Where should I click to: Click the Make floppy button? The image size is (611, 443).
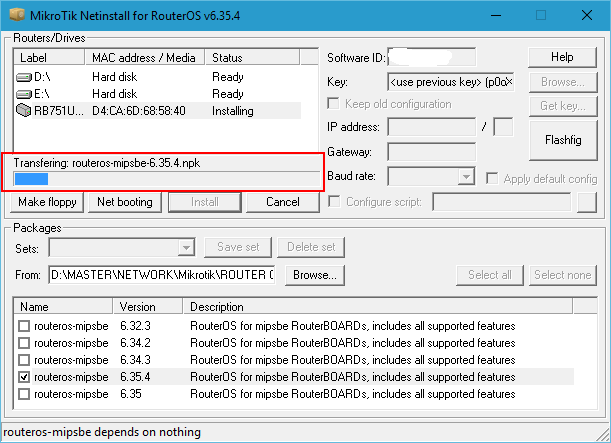47,202
